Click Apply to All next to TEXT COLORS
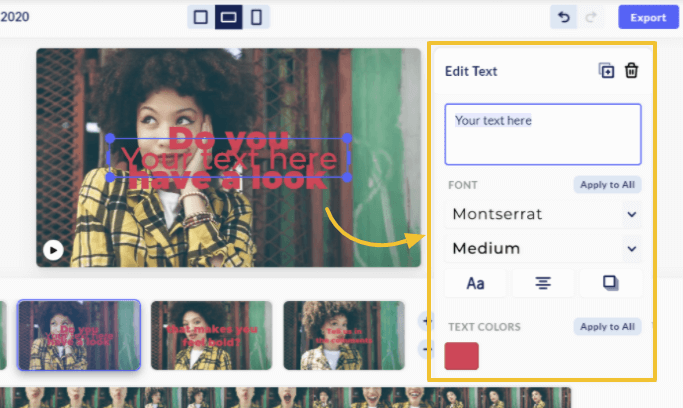 point(607,327)
